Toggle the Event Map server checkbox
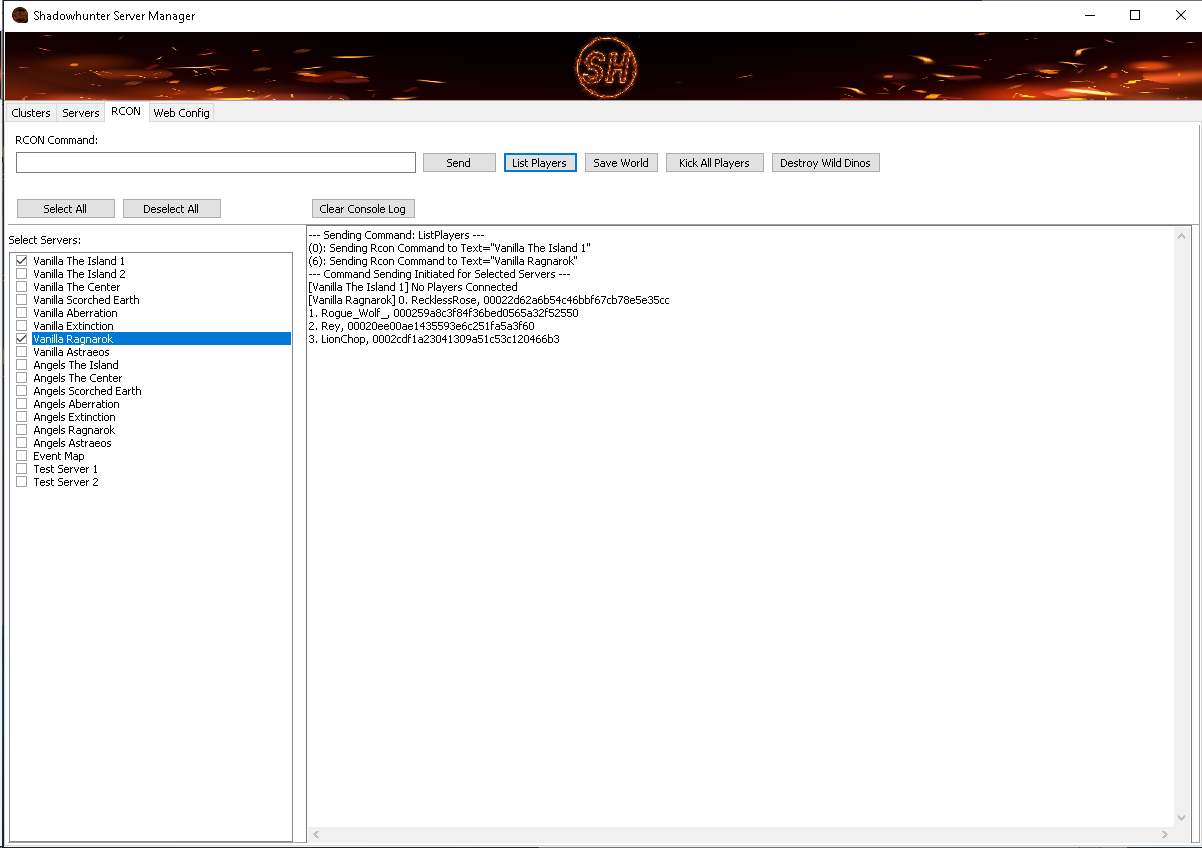 click(21, 456)
